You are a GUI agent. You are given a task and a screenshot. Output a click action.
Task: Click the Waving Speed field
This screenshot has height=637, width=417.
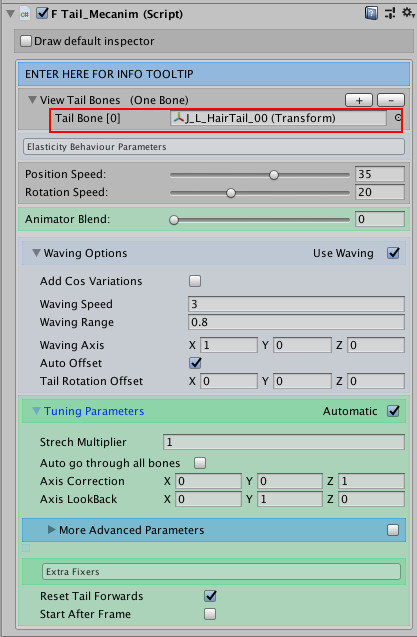click(x=296, y=304)
